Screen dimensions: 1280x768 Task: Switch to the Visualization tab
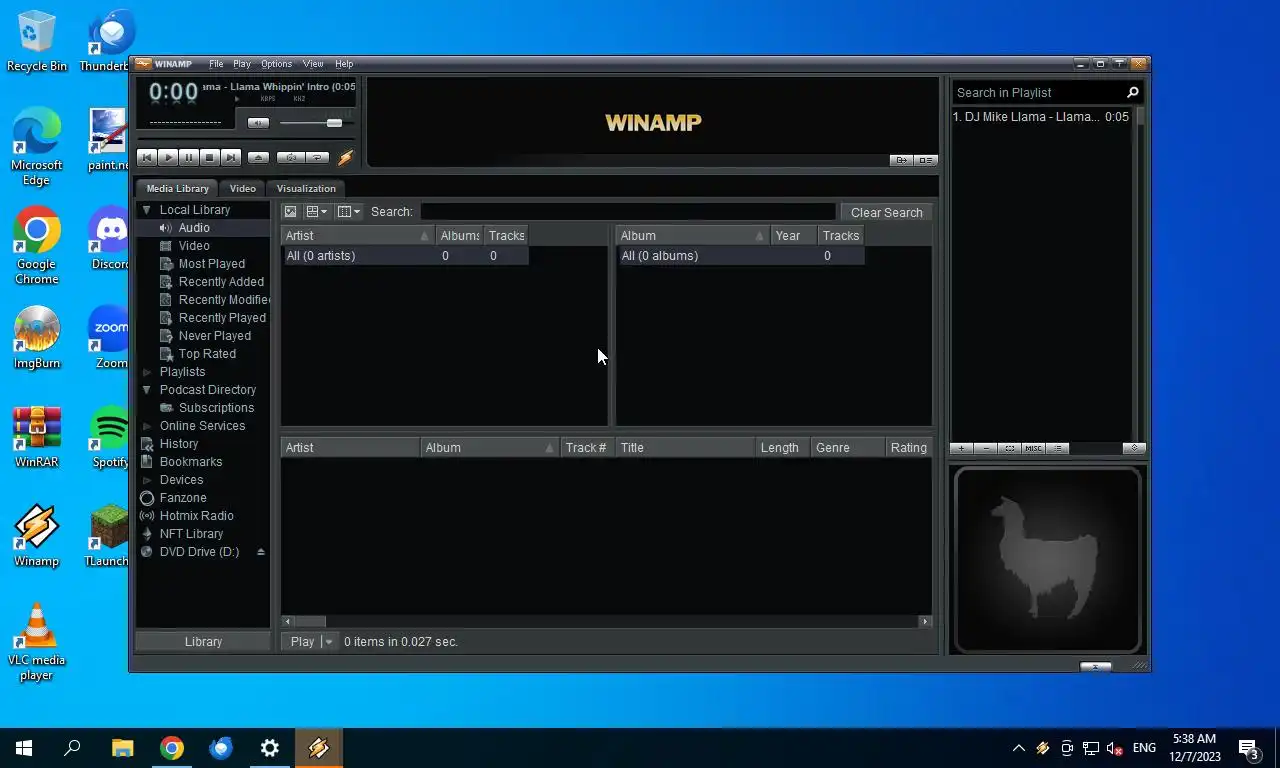tap(306, 188)
